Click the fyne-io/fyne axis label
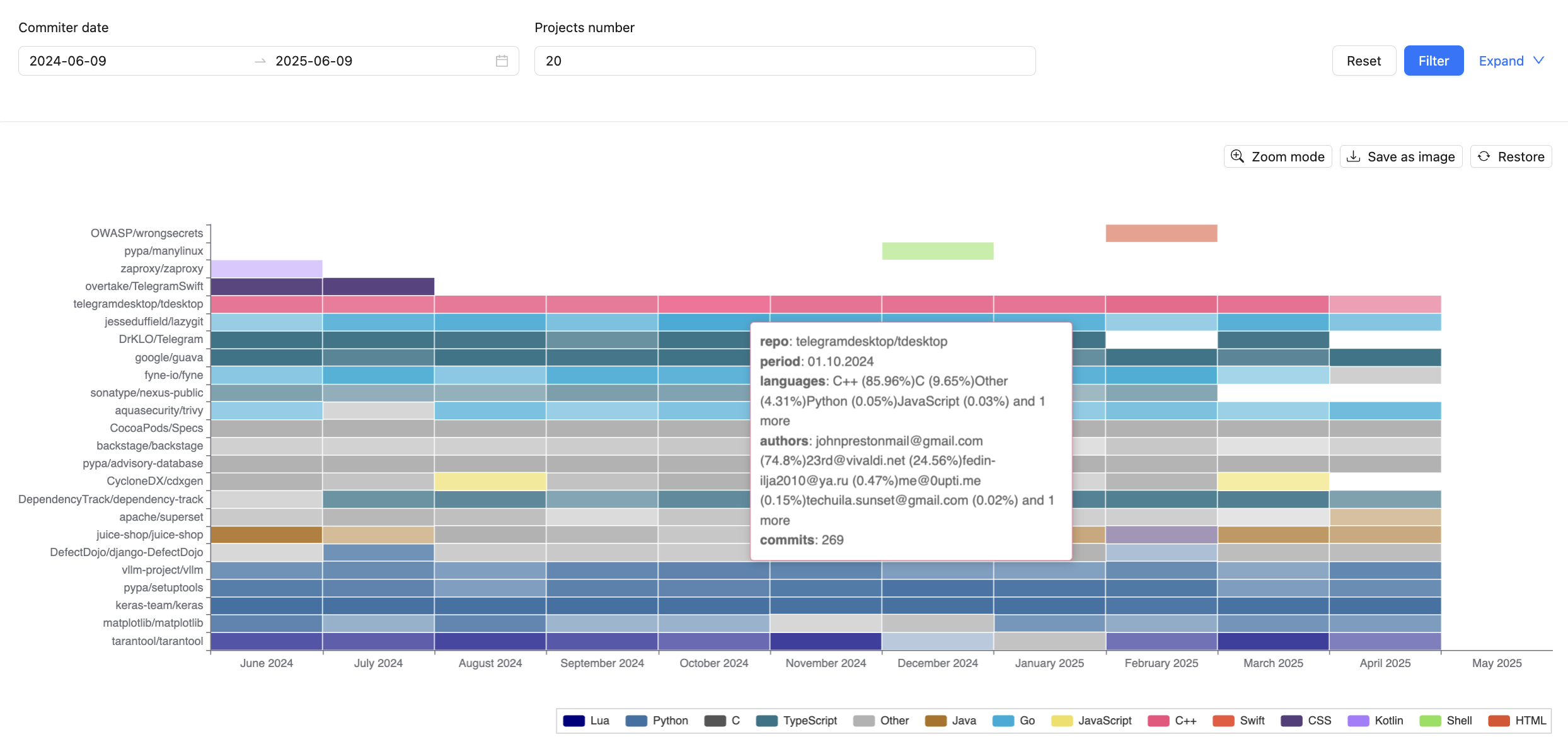 tap(174, 375)
